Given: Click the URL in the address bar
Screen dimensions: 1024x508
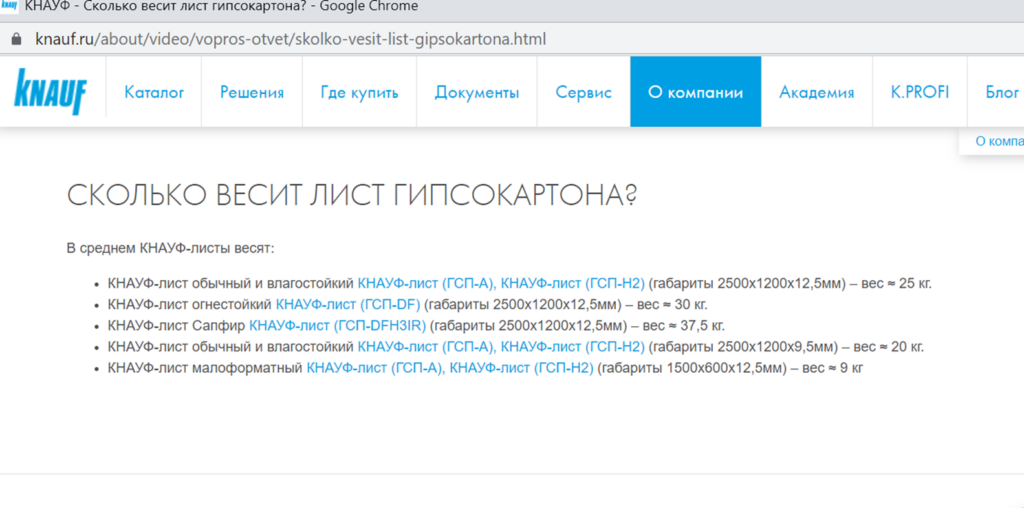Looking at the screenshot, I should (291, 39).
